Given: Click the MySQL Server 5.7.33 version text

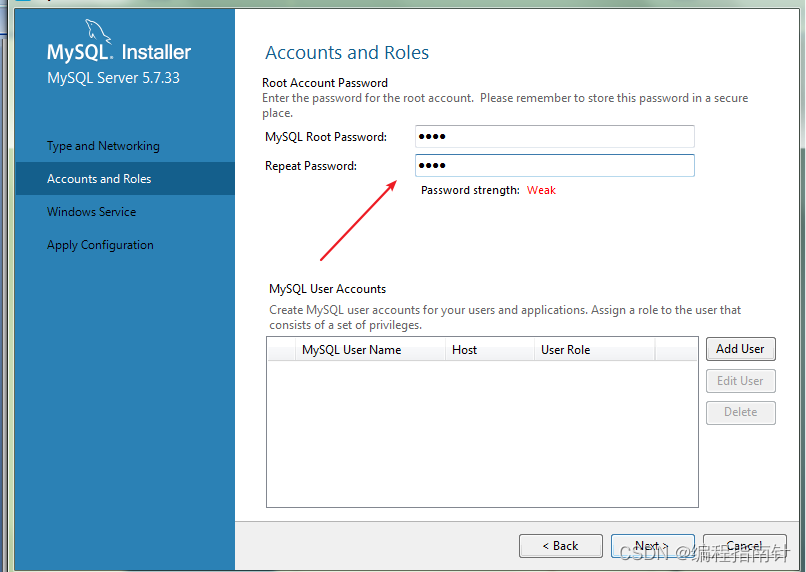Looking at the screenshot, I should pos(113,78).
